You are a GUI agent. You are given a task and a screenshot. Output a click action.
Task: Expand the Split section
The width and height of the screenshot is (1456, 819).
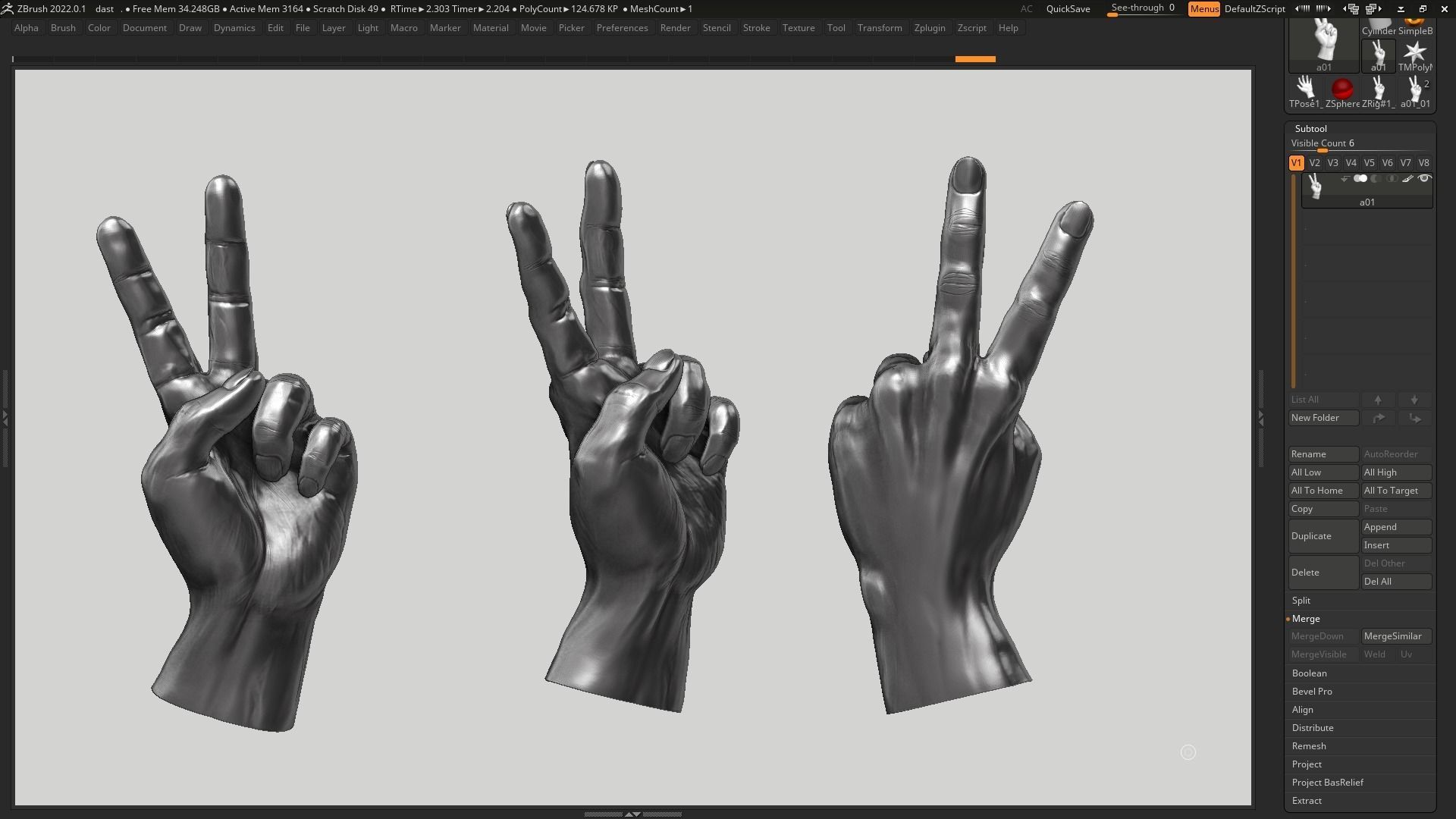click(x=1301, y=601)
